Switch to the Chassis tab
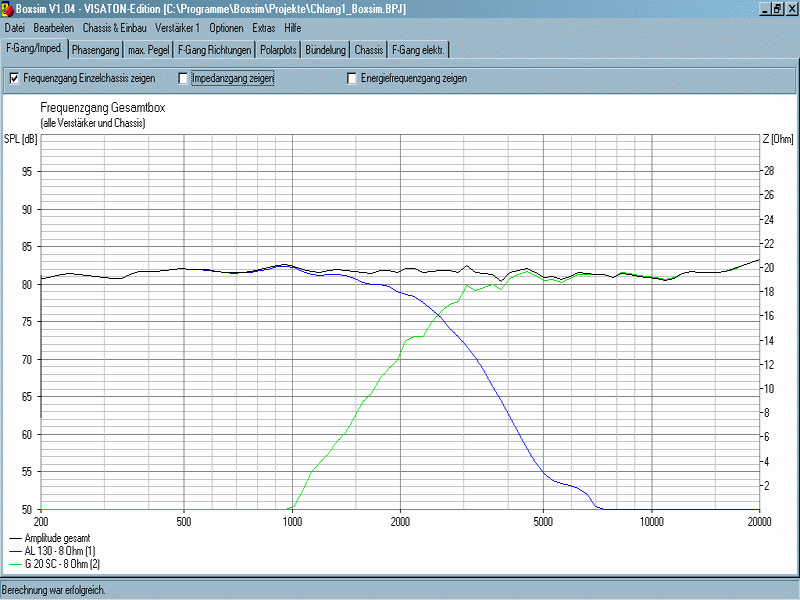Viewport: 800px width, 600px height. click(369, 49)
